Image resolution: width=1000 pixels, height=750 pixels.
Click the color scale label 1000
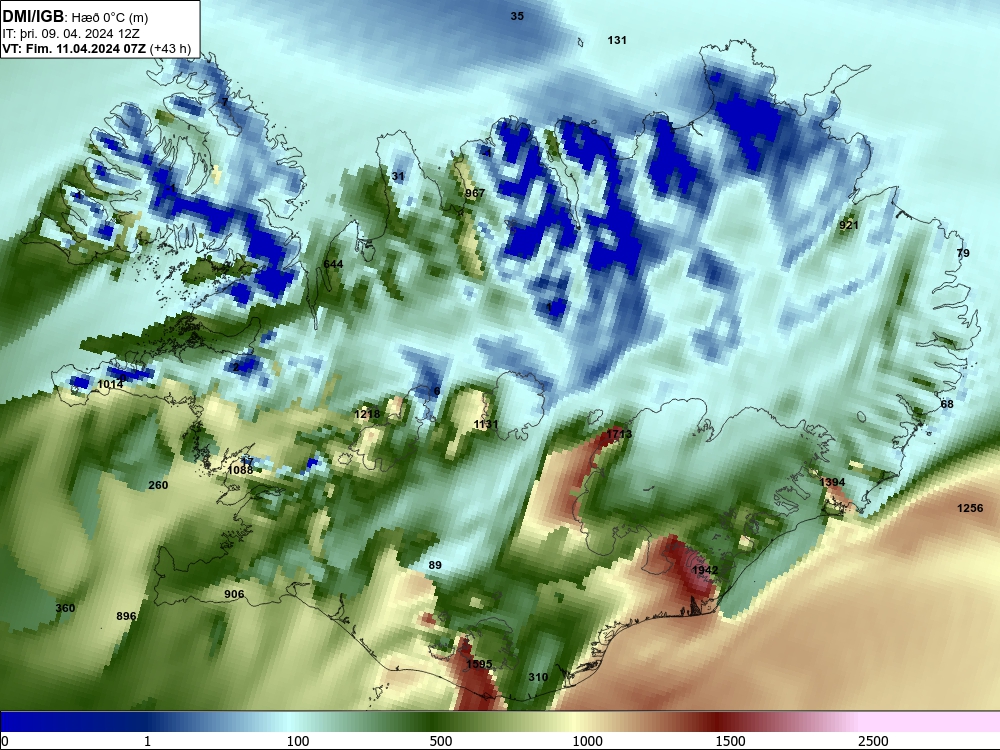[x=587, y=741]
